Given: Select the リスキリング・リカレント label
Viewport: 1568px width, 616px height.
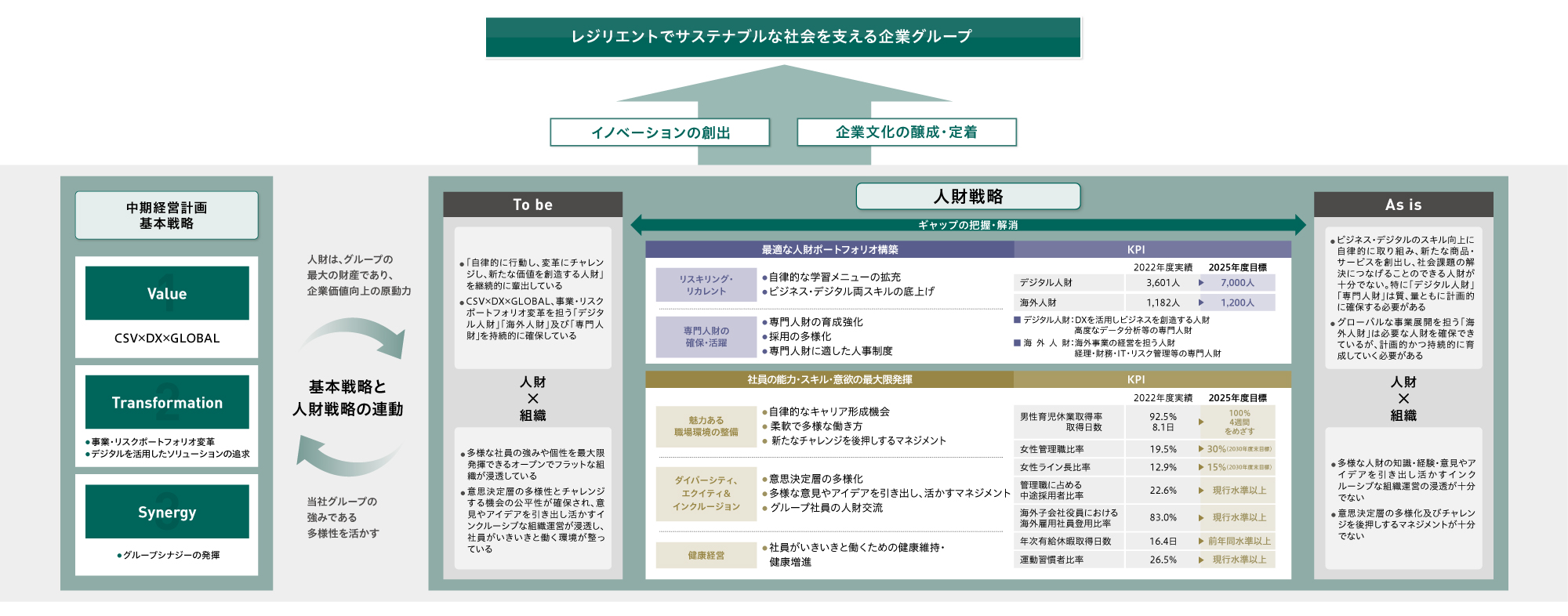Looking at the screenshot, I should [x=706, y=285].
